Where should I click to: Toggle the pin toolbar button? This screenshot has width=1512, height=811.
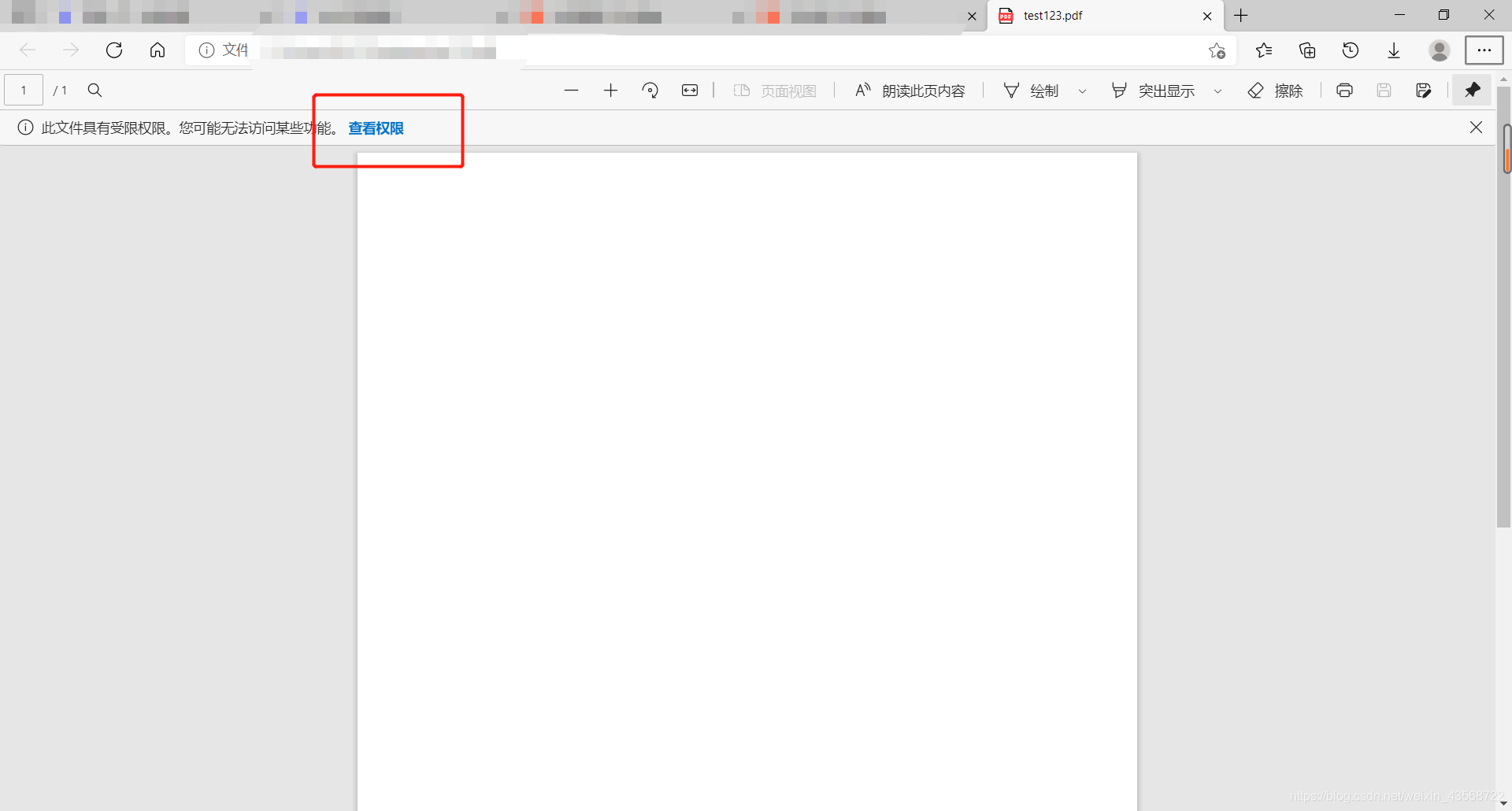pyautogui.click(x=1472, y=91)
